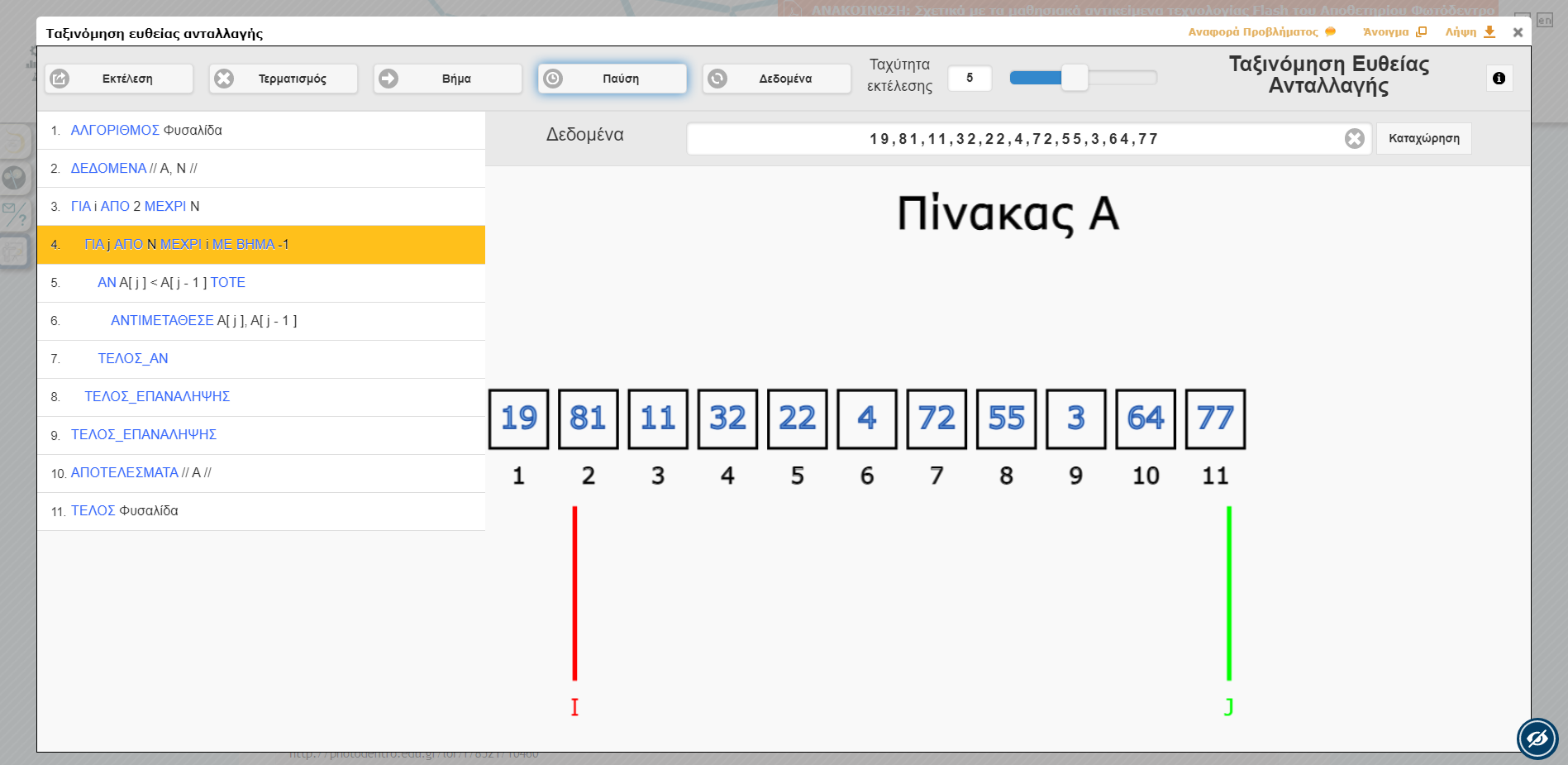
Task: Click the speed value field showing 5
Action: point(970,78)
